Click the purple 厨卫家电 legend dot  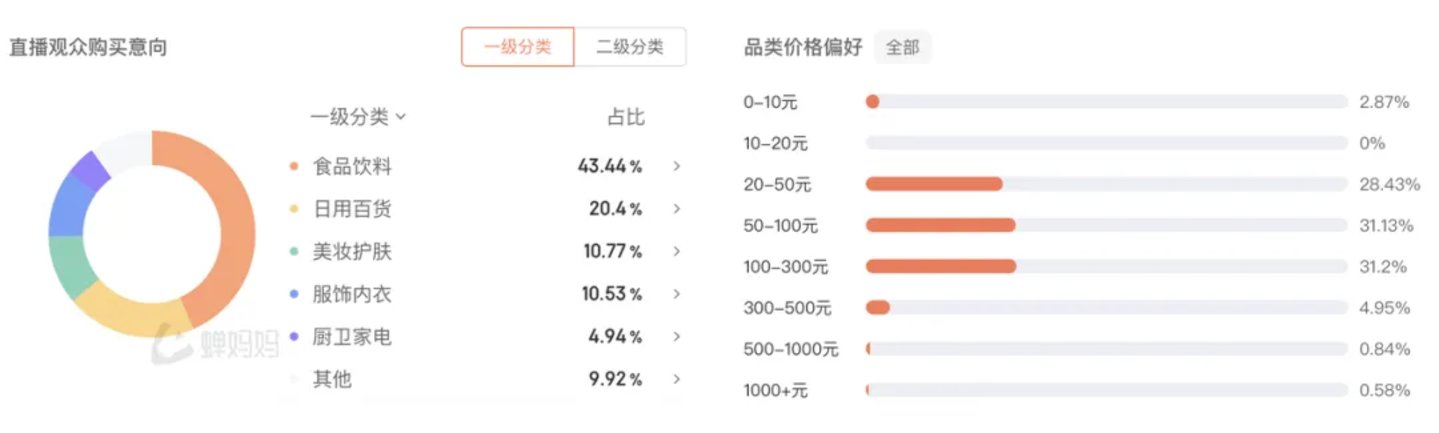coord(293,336)
